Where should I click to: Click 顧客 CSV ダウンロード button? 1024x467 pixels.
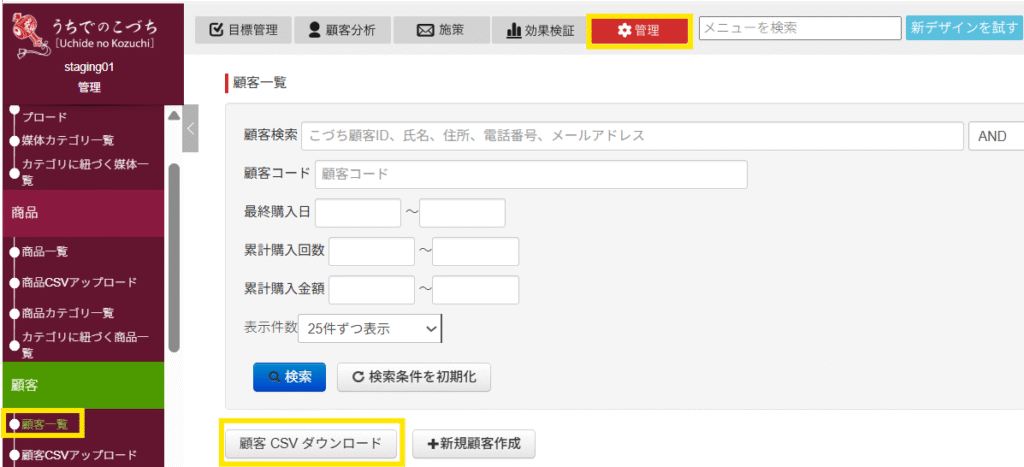(312, 443)
